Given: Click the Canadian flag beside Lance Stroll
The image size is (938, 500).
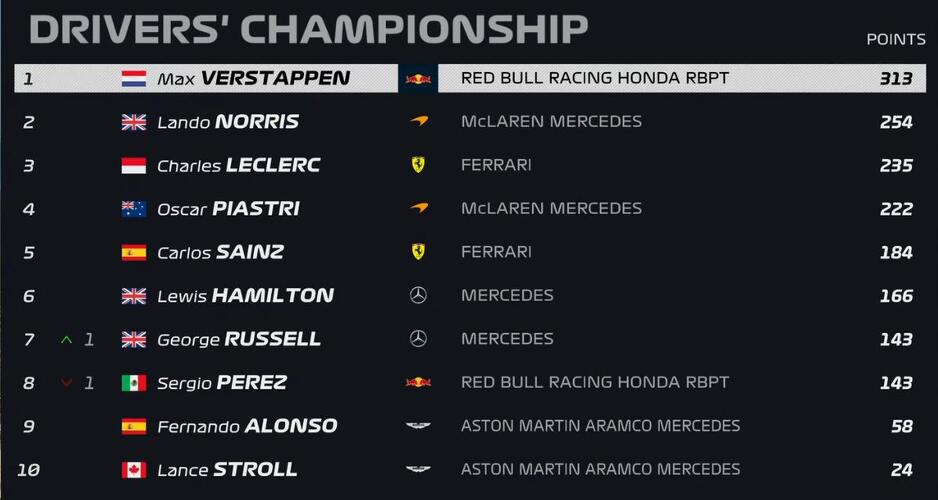Looking at the screenshot, I should click(x=133, y=470).
